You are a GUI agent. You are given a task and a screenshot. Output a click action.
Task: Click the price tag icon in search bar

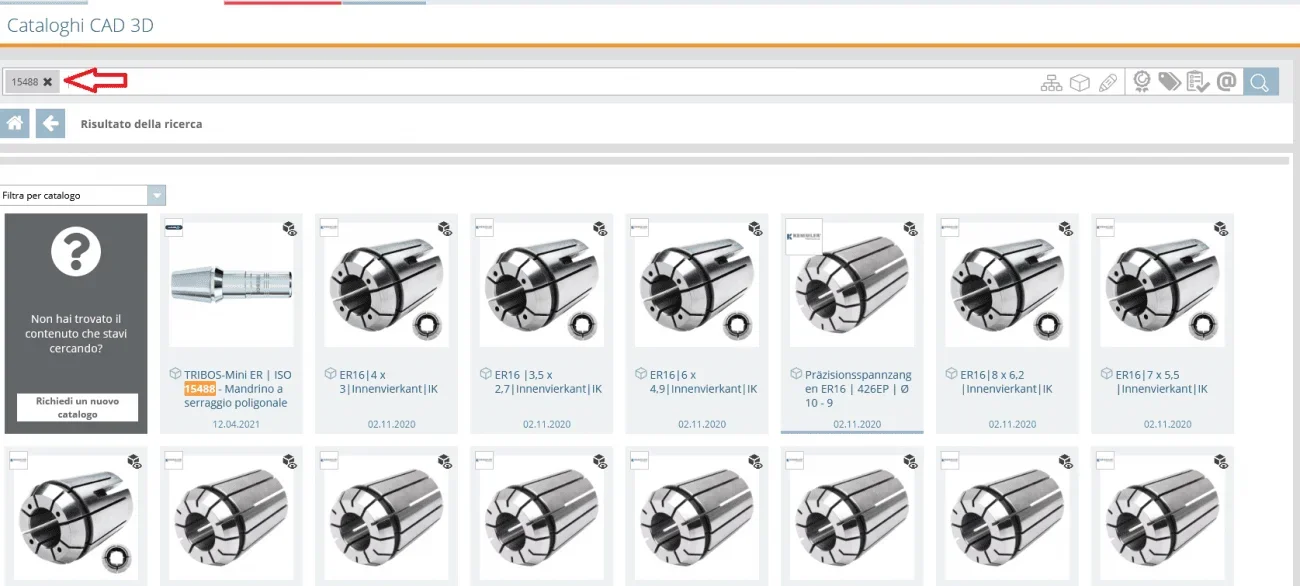(x=1169, y=82)
